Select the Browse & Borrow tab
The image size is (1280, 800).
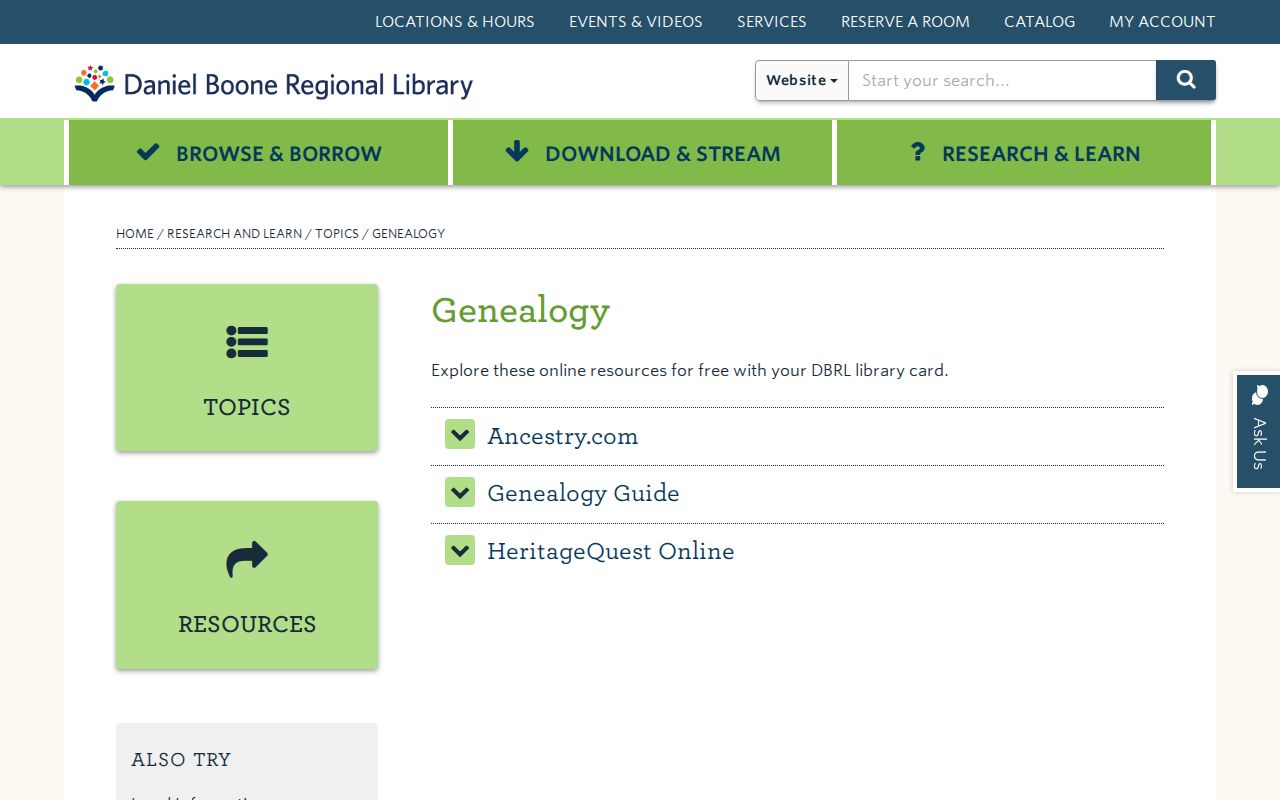coord(259,153)
